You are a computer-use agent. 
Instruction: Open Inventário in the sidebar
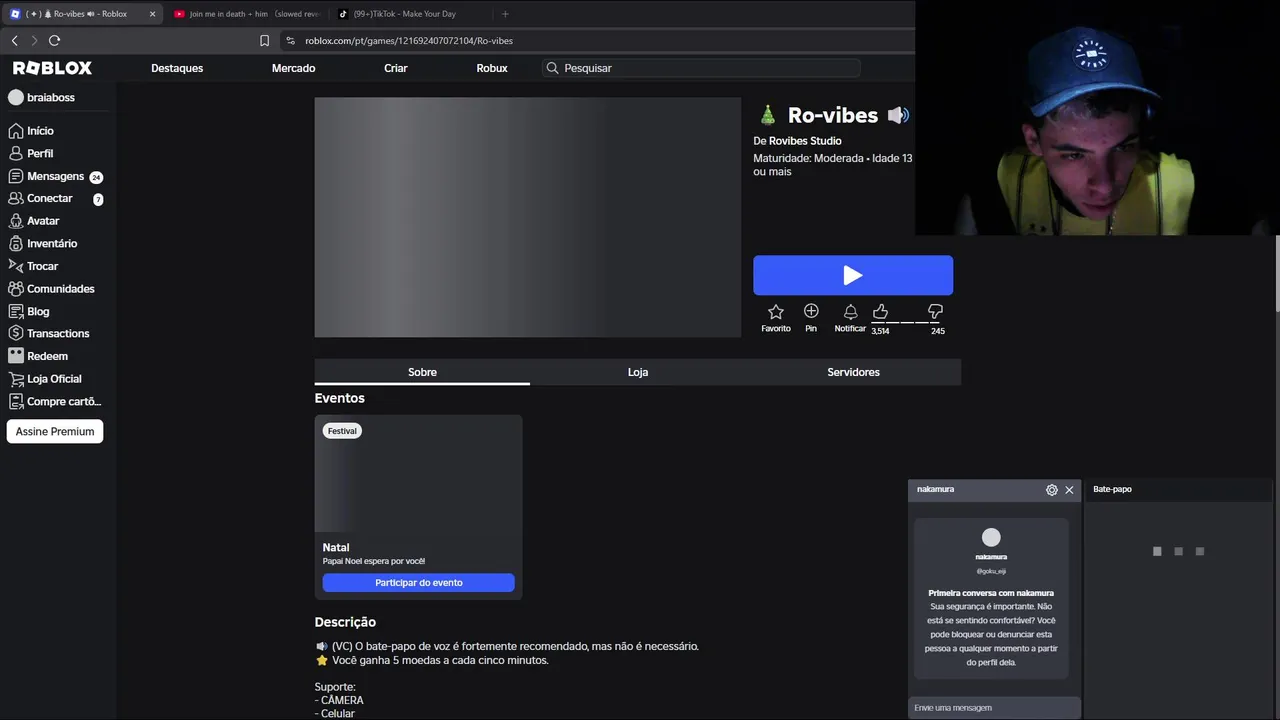[52, 244]
